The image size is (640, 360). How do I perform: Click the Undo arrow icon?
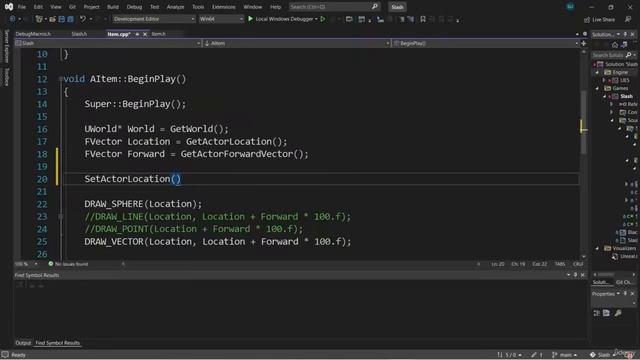point(83,19)
